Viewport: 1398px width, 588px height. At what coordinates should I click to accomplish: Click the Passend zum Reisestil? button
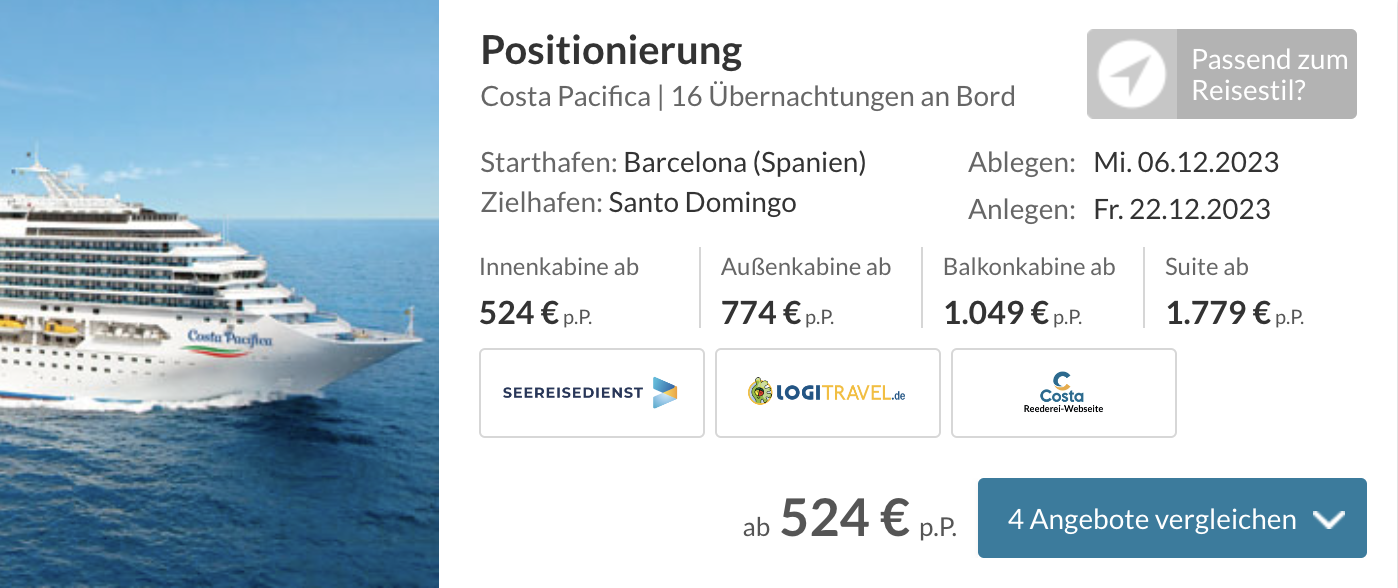point(1222,75)
